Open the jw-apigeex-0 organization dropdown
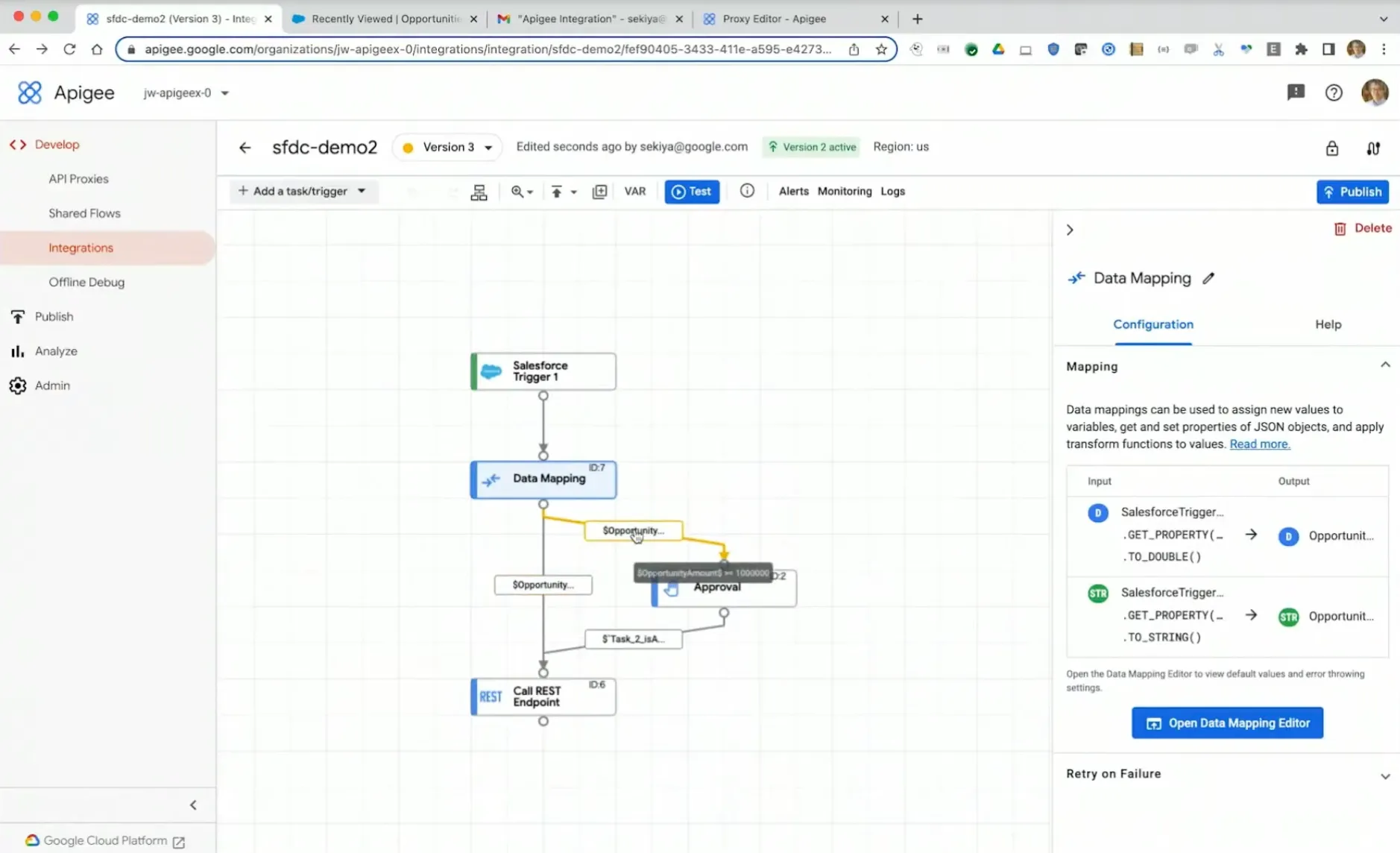This screenshot has height=853, width=1400. point(186,93)
